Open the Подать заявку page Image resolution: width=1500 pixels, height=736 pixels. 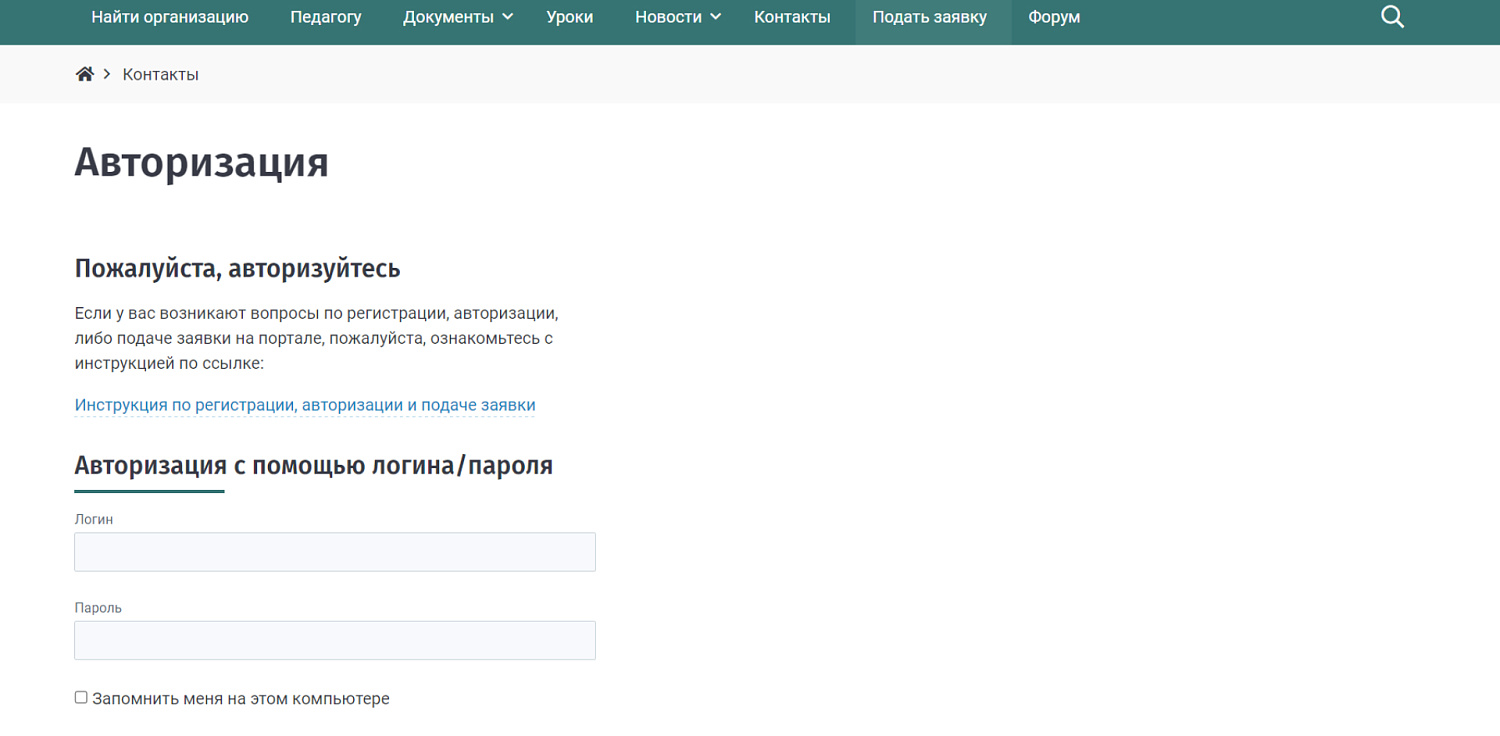[930, 17]
